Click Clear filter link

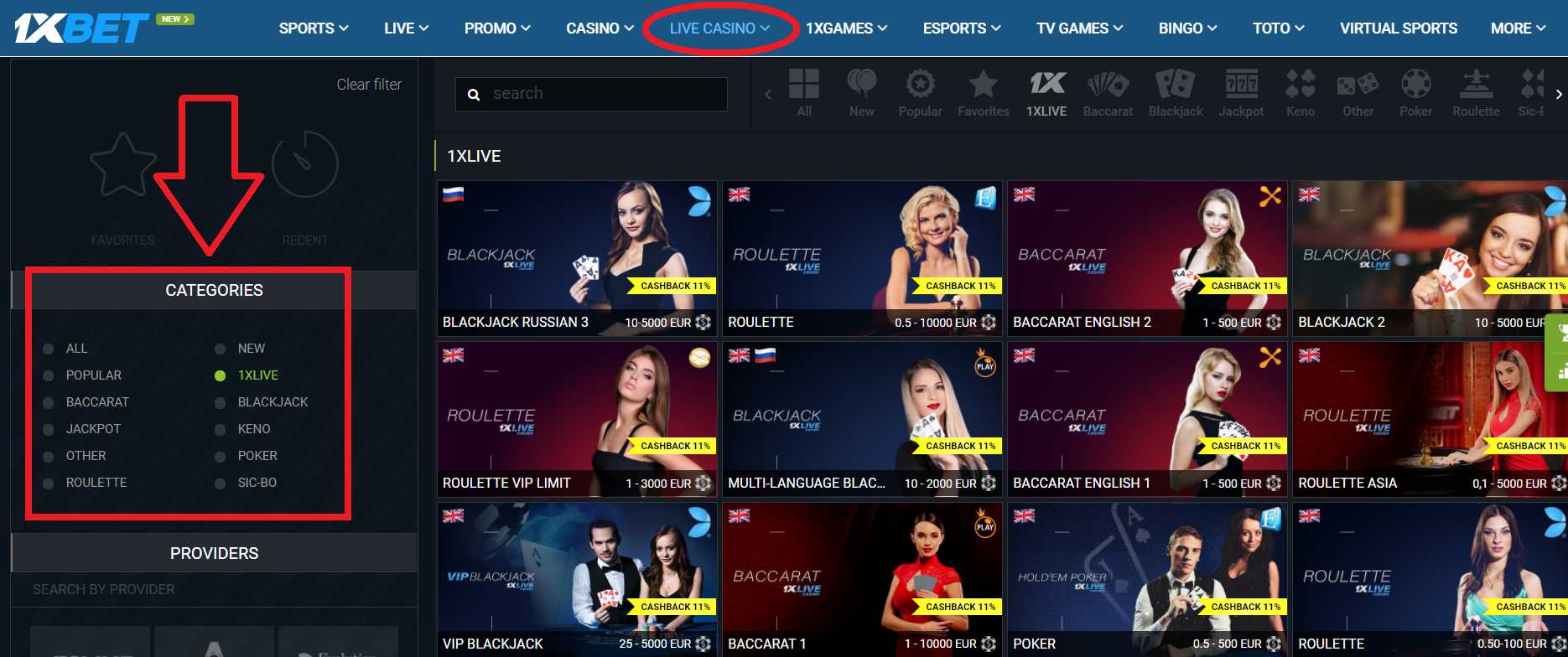(369, 85)
